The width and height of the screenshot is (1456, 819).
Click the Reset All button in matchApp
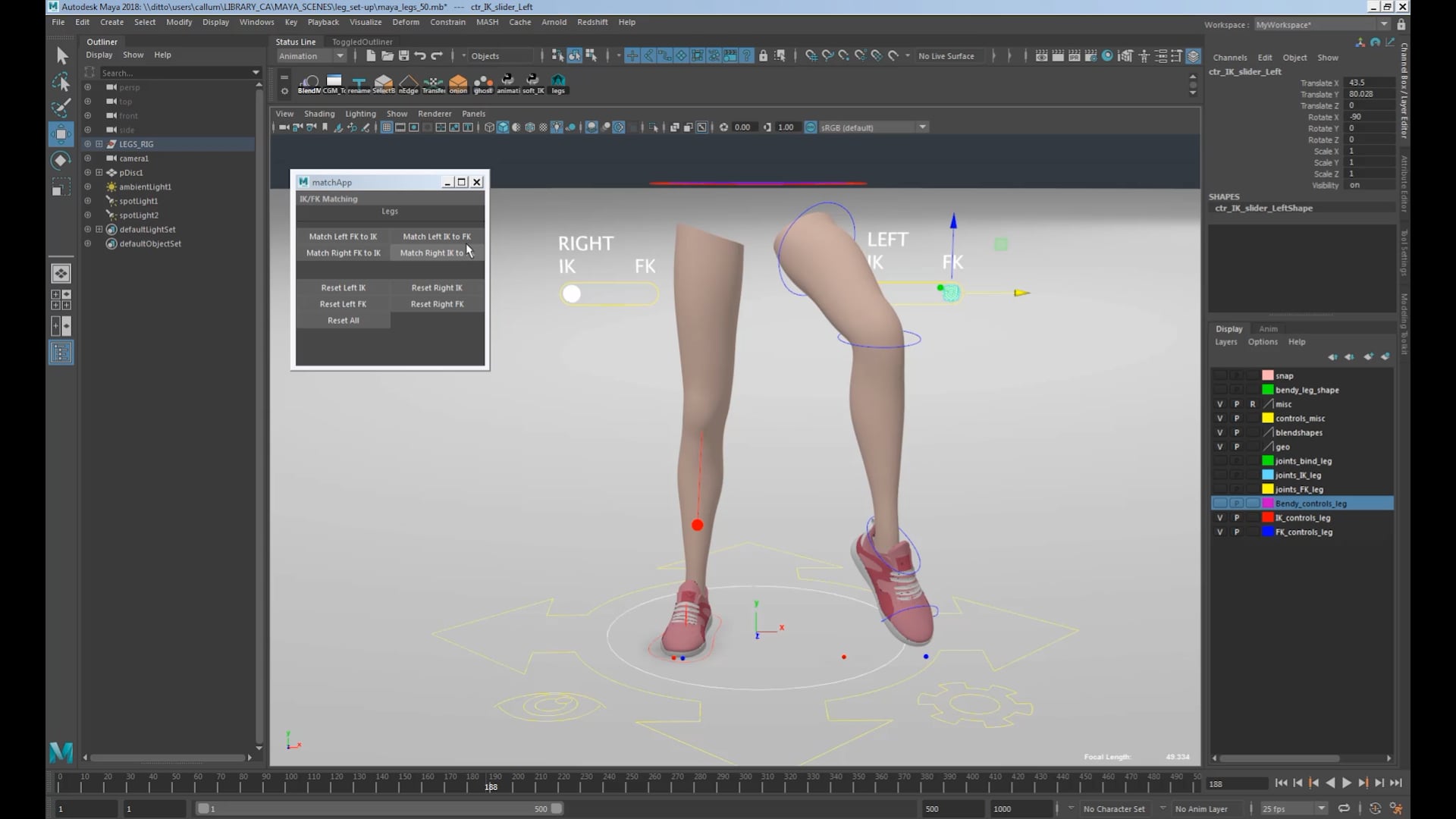(x=343, y=319)
